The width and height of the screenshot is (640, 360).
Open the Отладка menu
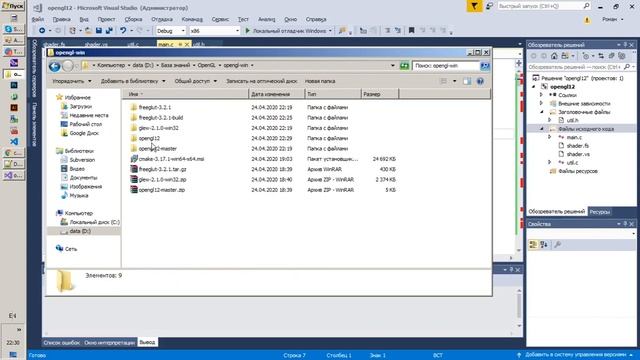[162, 19]
